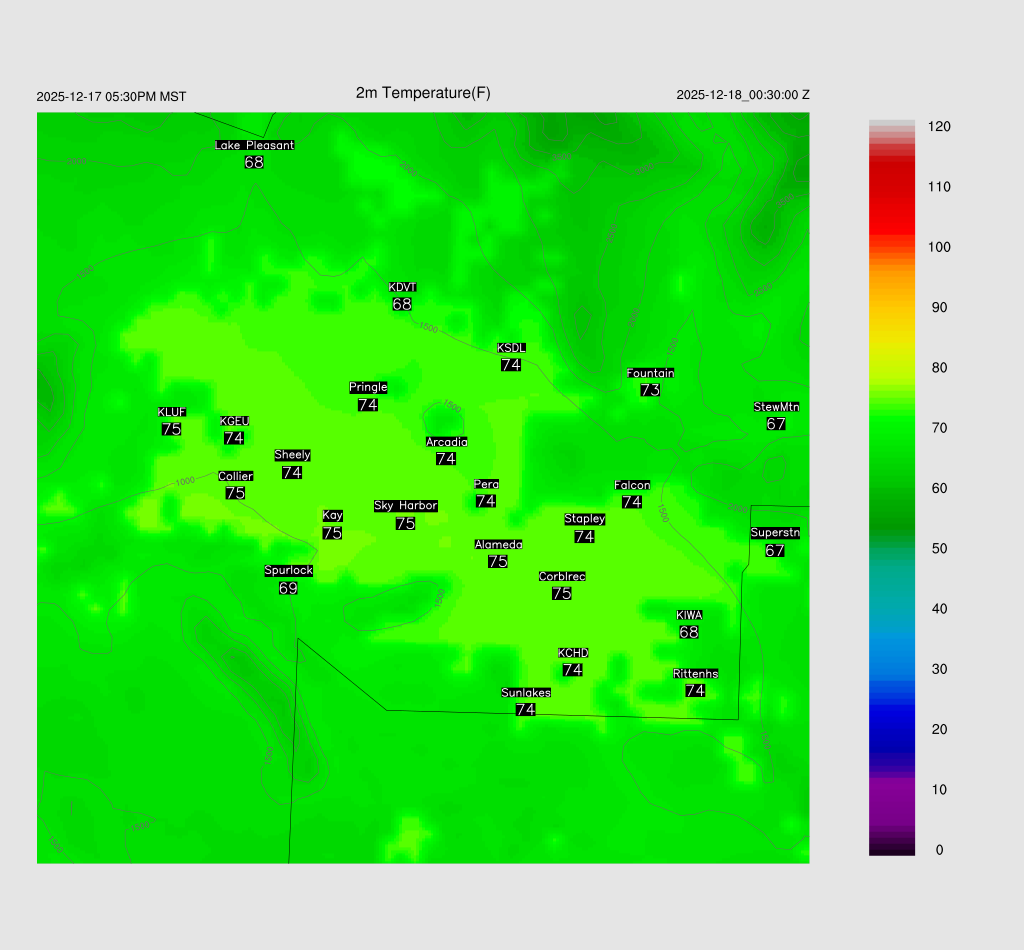
Task: Select the Sunlakes station label
Action: (526, 692)
